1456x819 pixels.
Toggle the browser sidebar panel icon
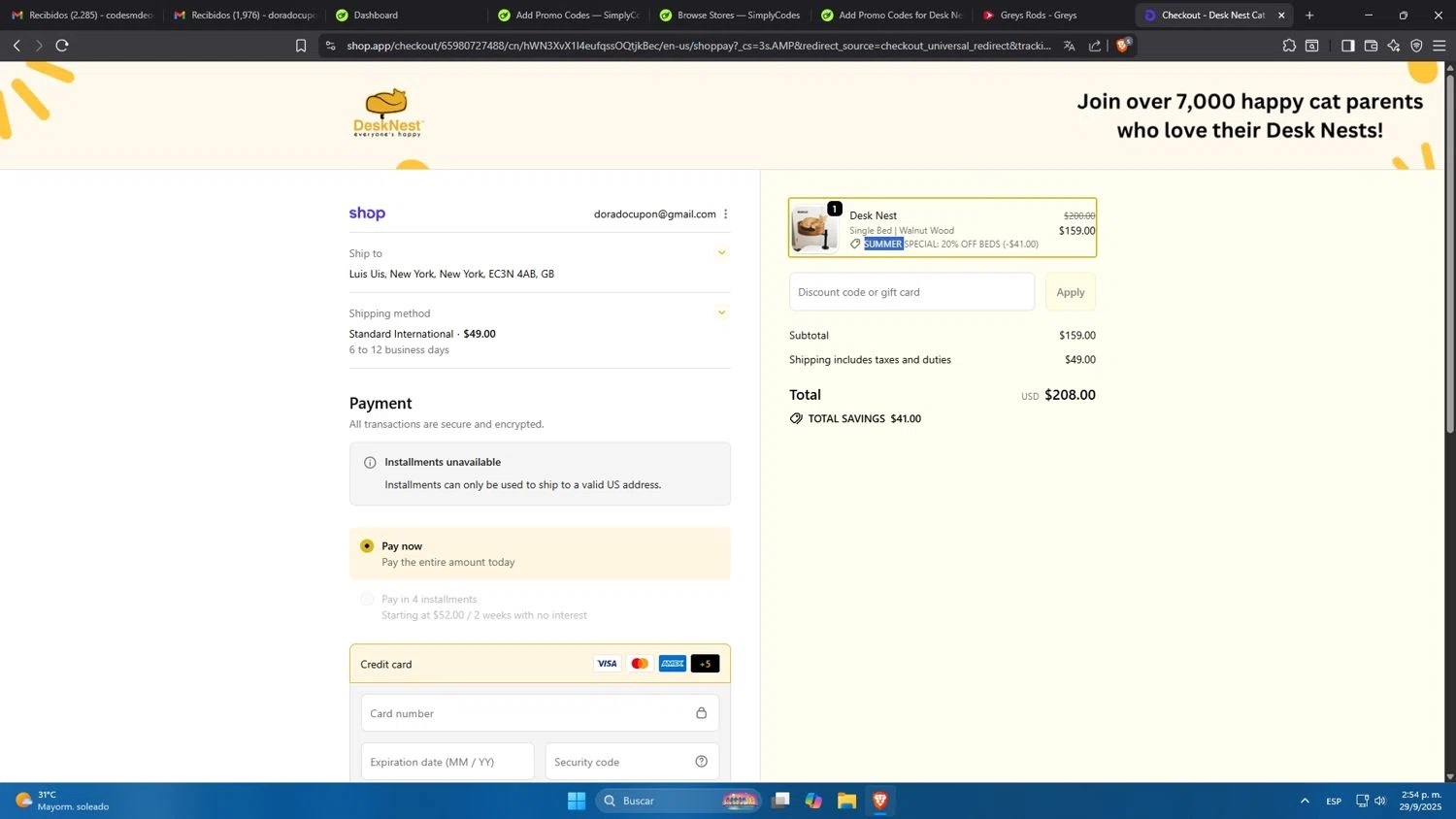(x=1347, y=46)
